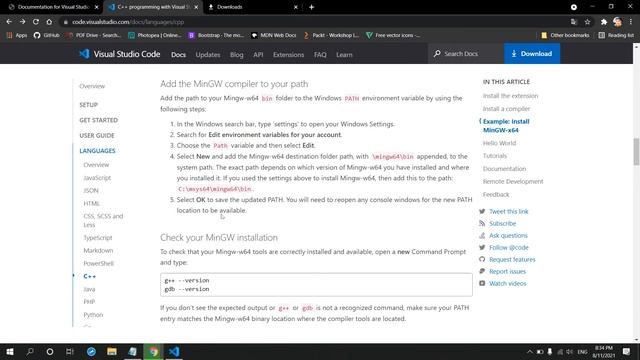Open the JavaScript language doc
This screenshot has width=640, height=360.
pos(97,178)
